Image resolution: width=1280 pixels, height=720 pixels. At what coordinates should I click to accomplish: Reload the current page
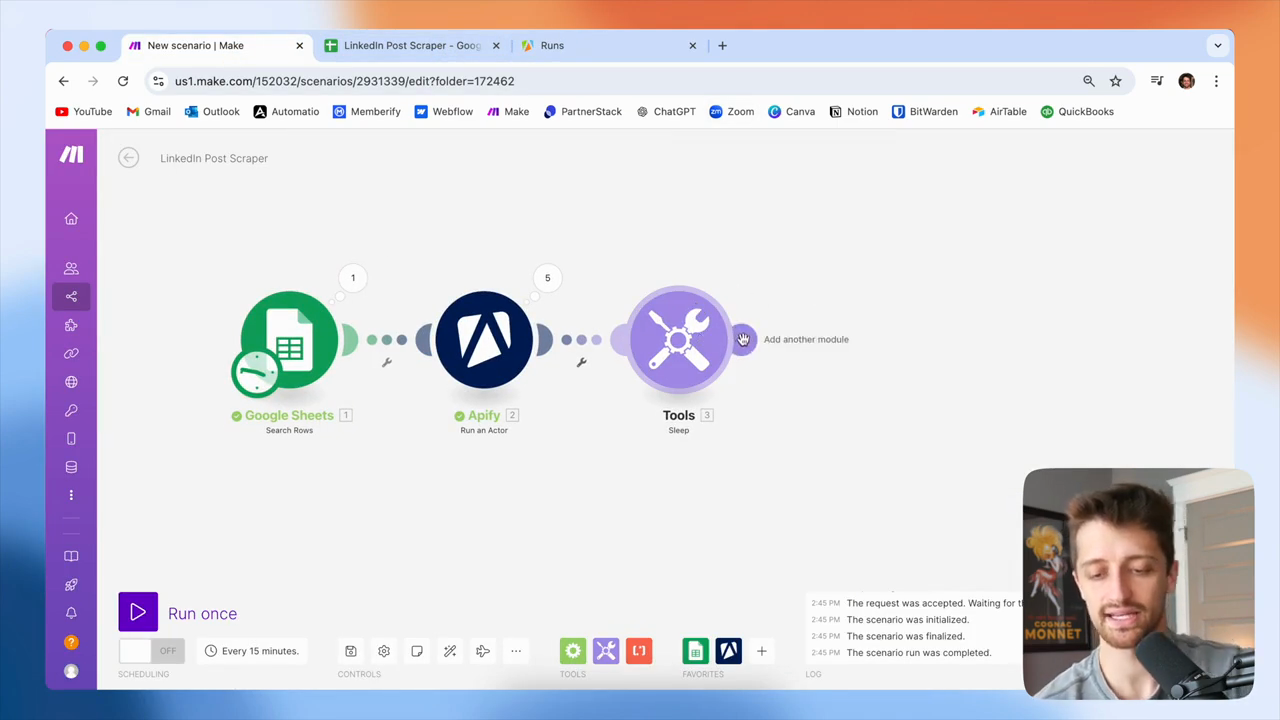point(122,81)
